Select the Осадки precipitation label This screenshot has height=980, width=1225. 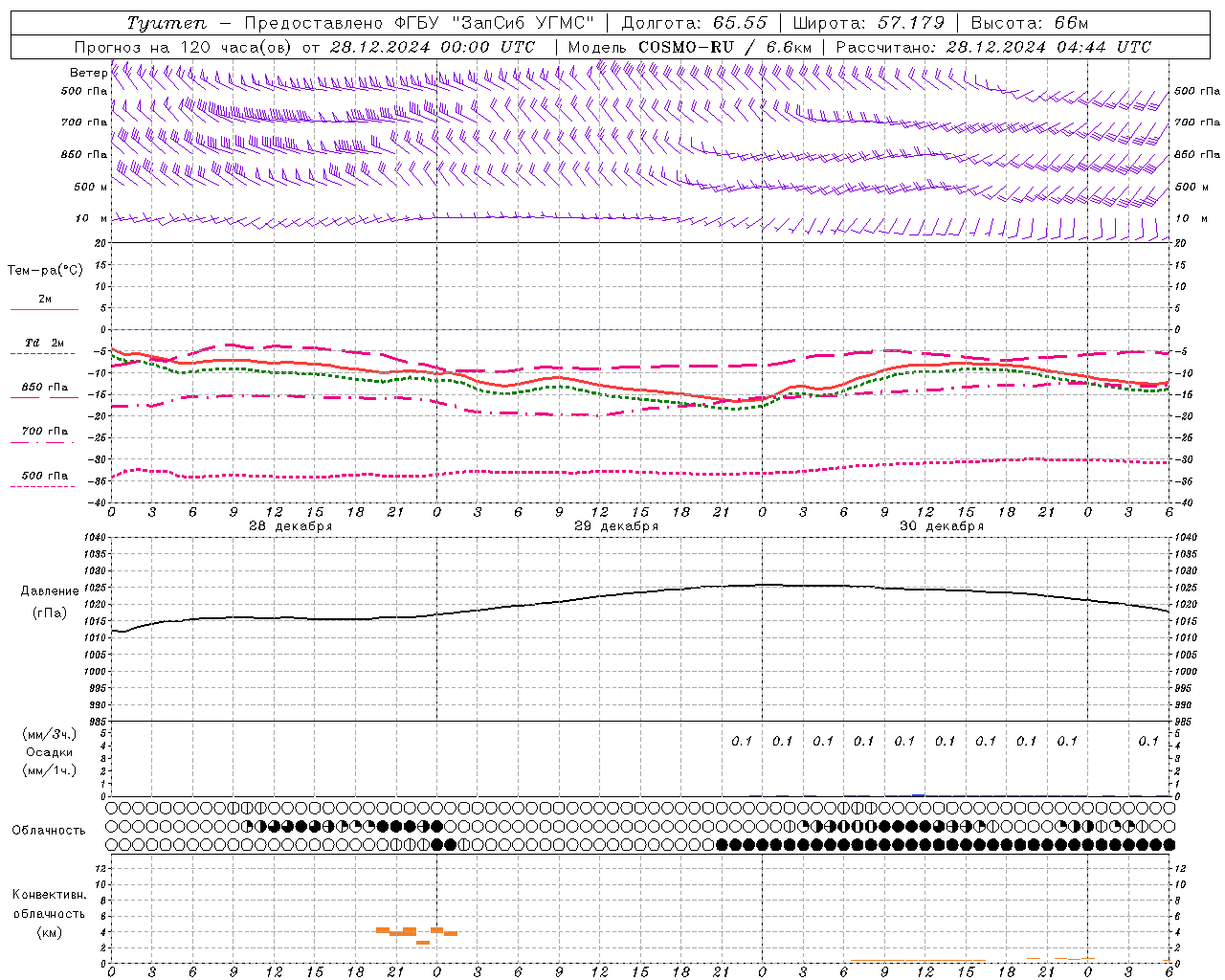(x=50, y=752)
